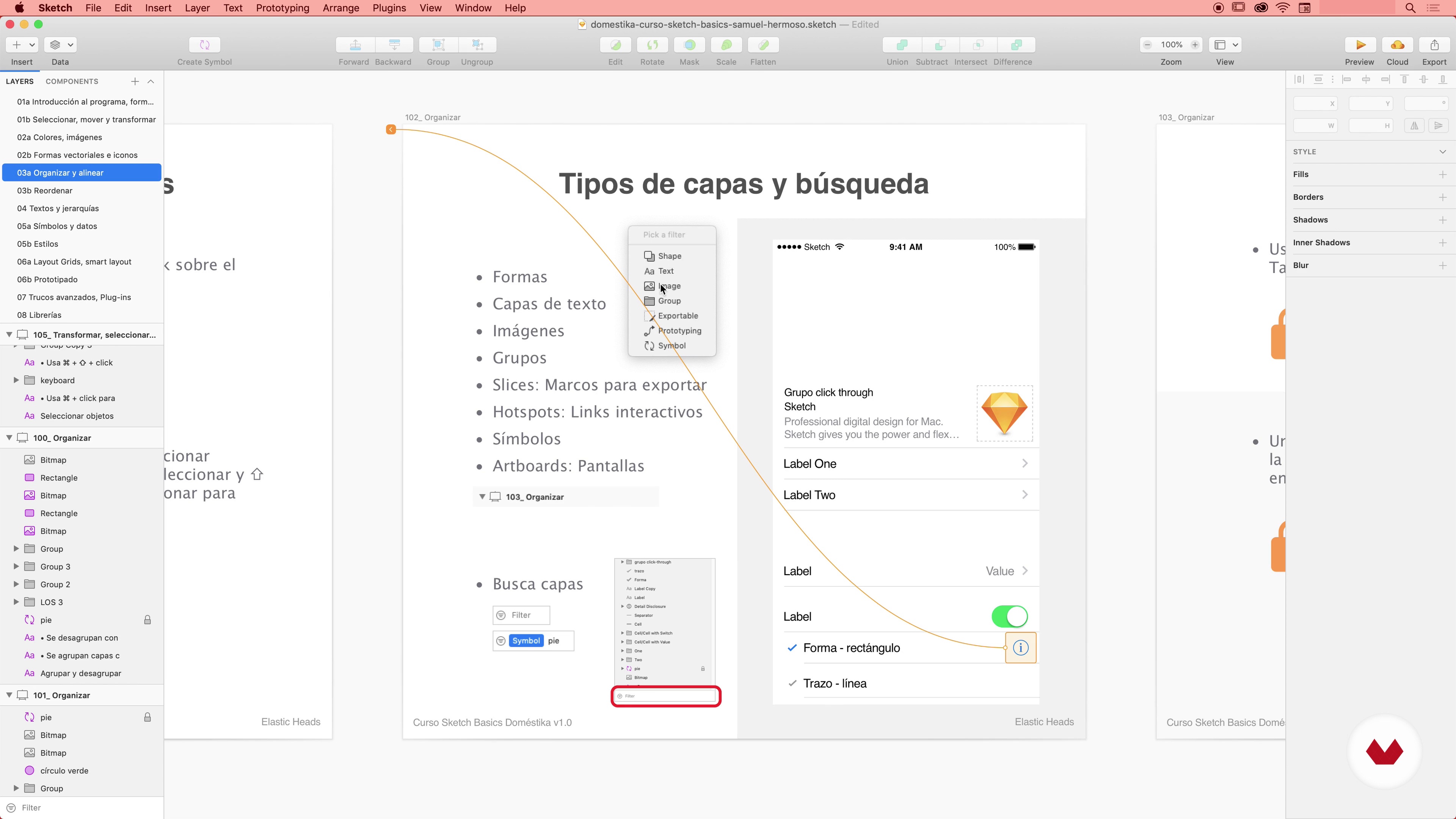Toggle the lock on pie layer in 100_ Organizar
This screenshot has height=819, width=1456.
[x=147, y=620]
